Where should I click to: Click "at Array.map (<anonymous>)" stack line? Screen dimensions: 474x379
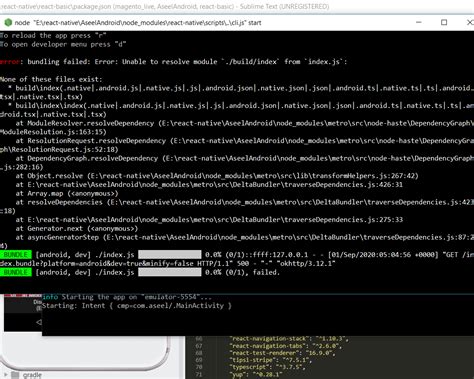[67, 193]
